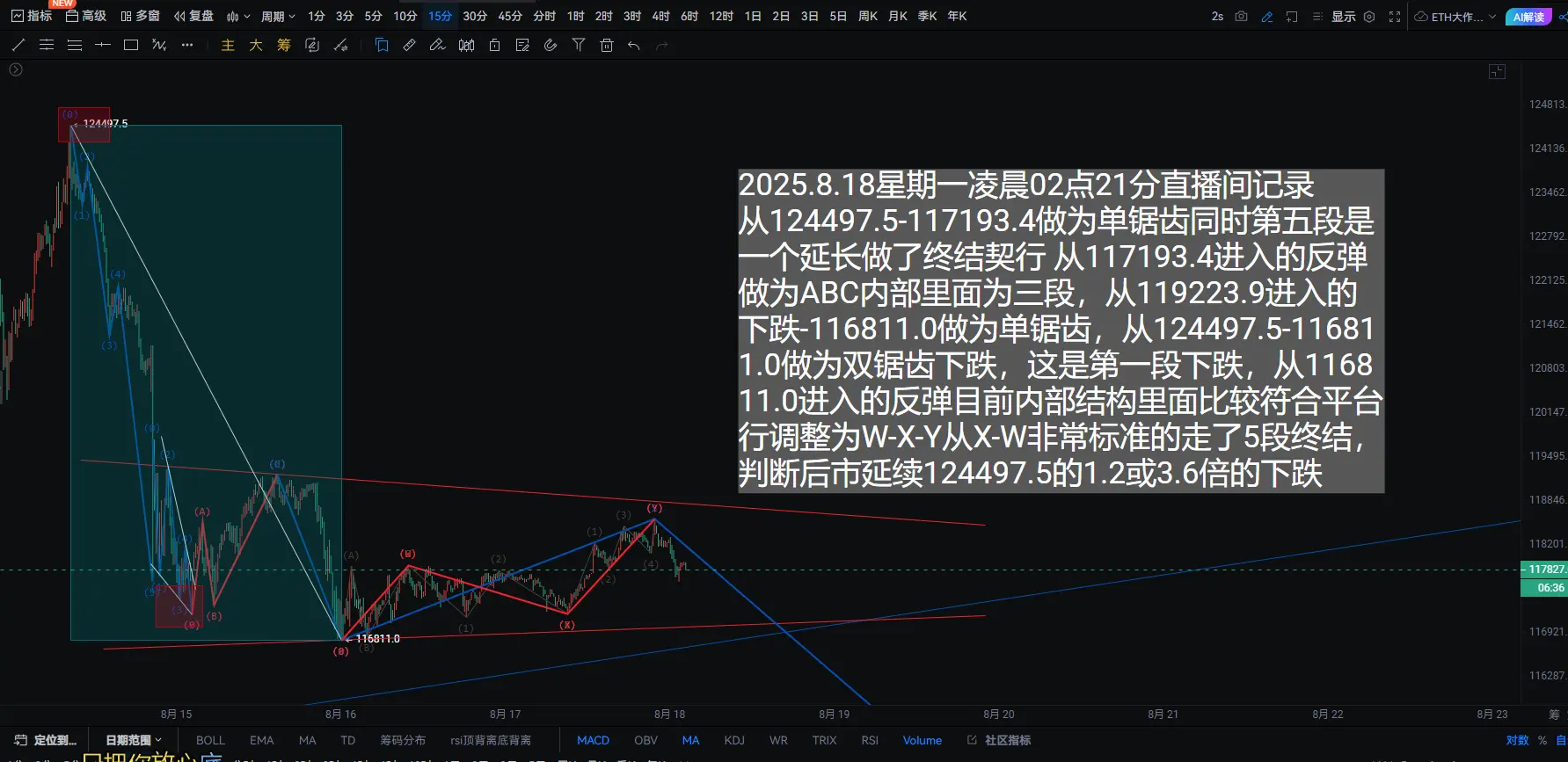
Task: Click the funnel filter drawings icon
Action: pyautogui.click(x=579, y=45)
